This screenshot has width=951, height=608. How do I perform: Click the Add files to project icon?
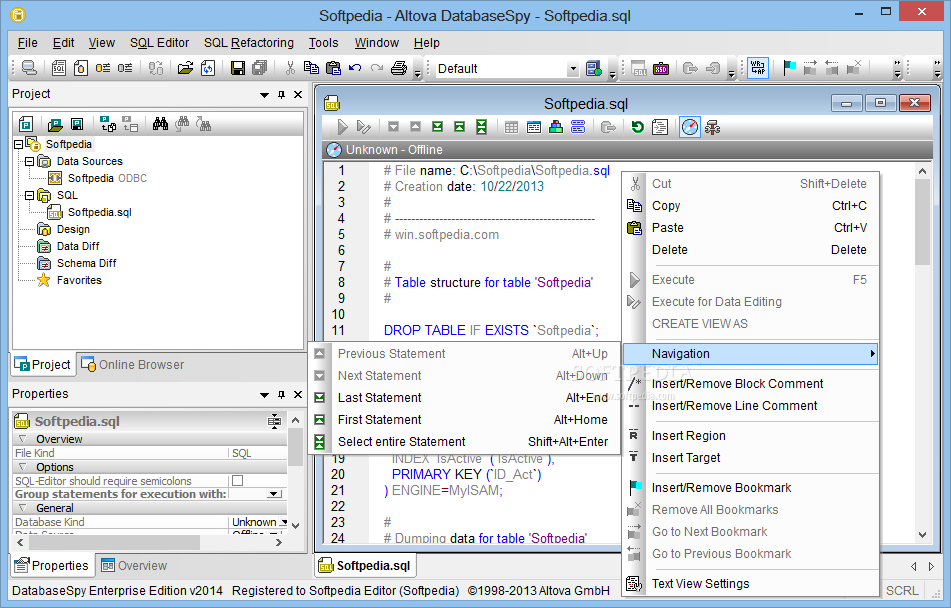point(108,124)
